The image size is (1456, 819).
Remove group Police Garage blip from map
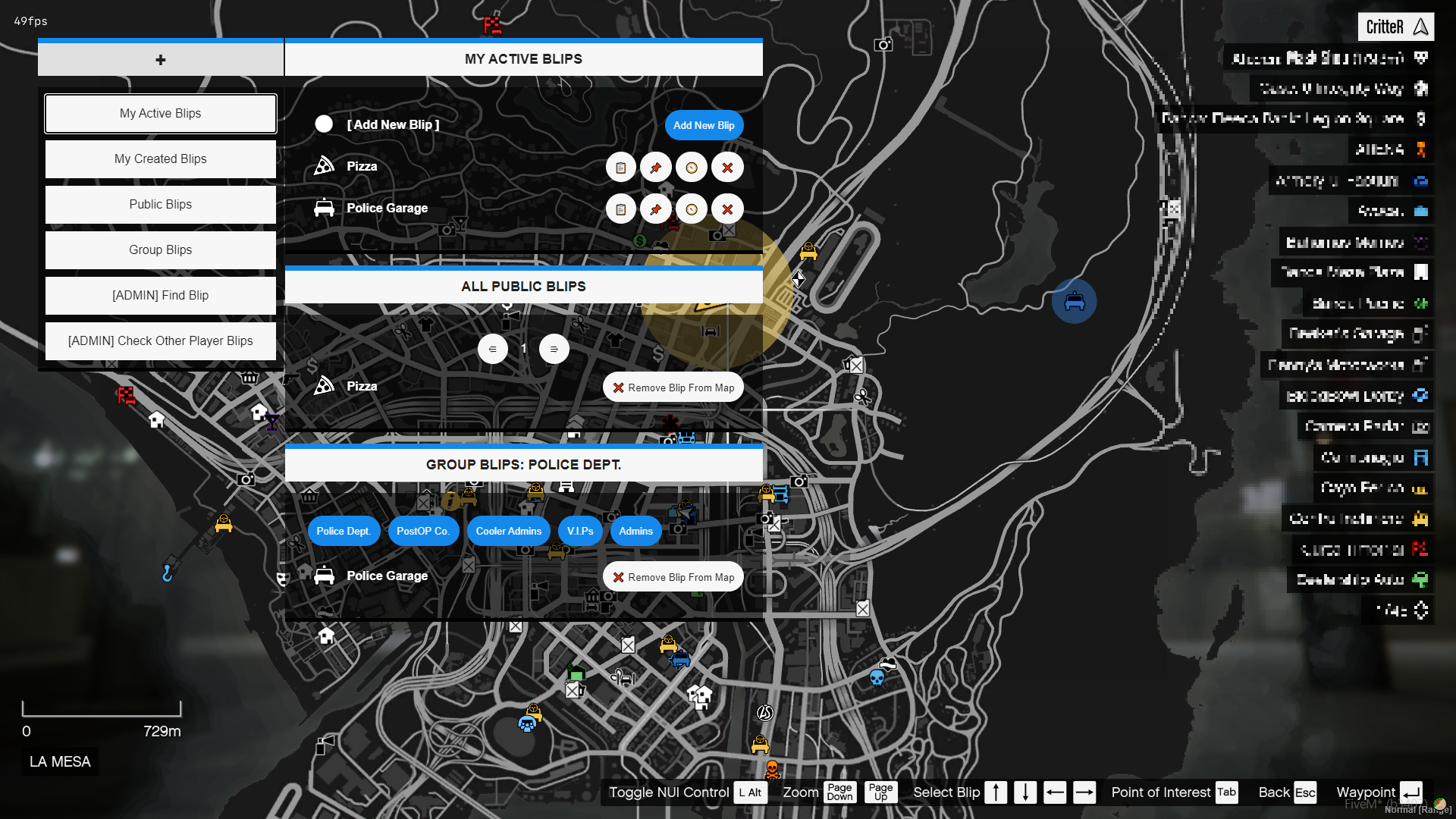click(x=673, y=577)
